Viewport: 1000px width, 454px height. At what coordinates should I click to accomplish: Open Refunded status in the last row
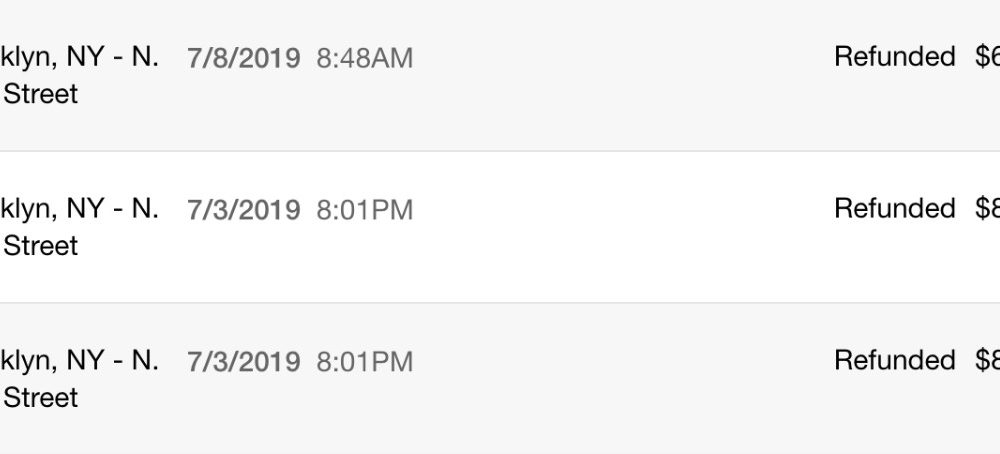895,360
